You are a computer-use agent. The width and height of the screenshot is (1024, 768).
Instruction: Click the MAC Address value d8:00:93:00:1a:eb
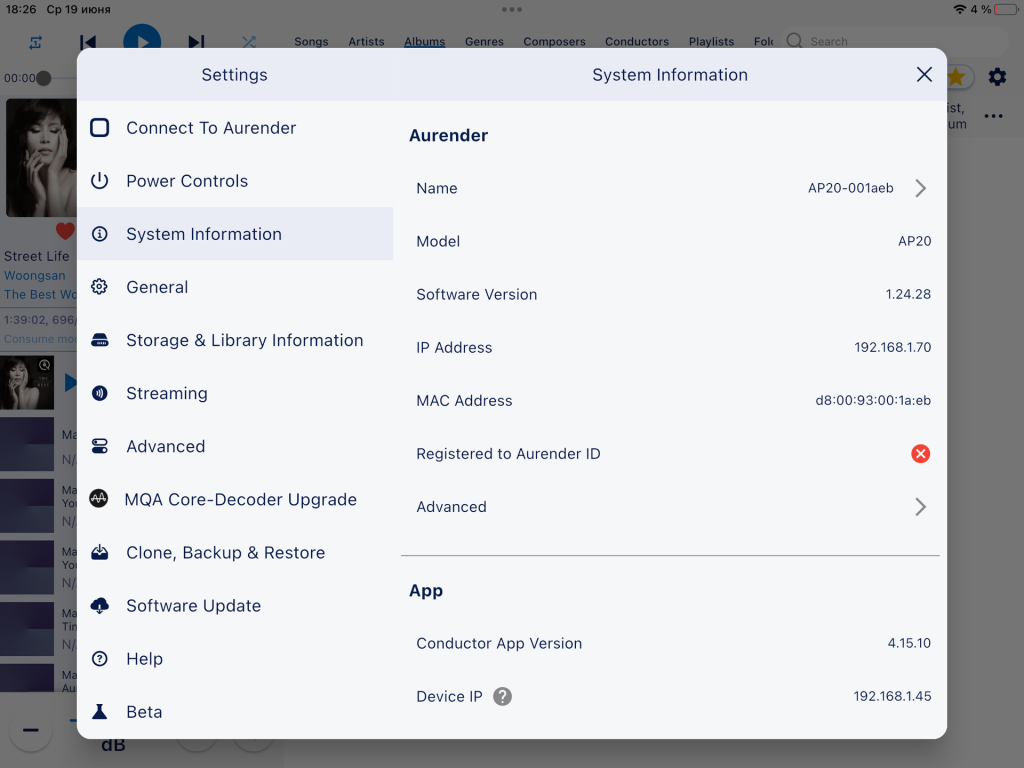click(x=873, y=400)
